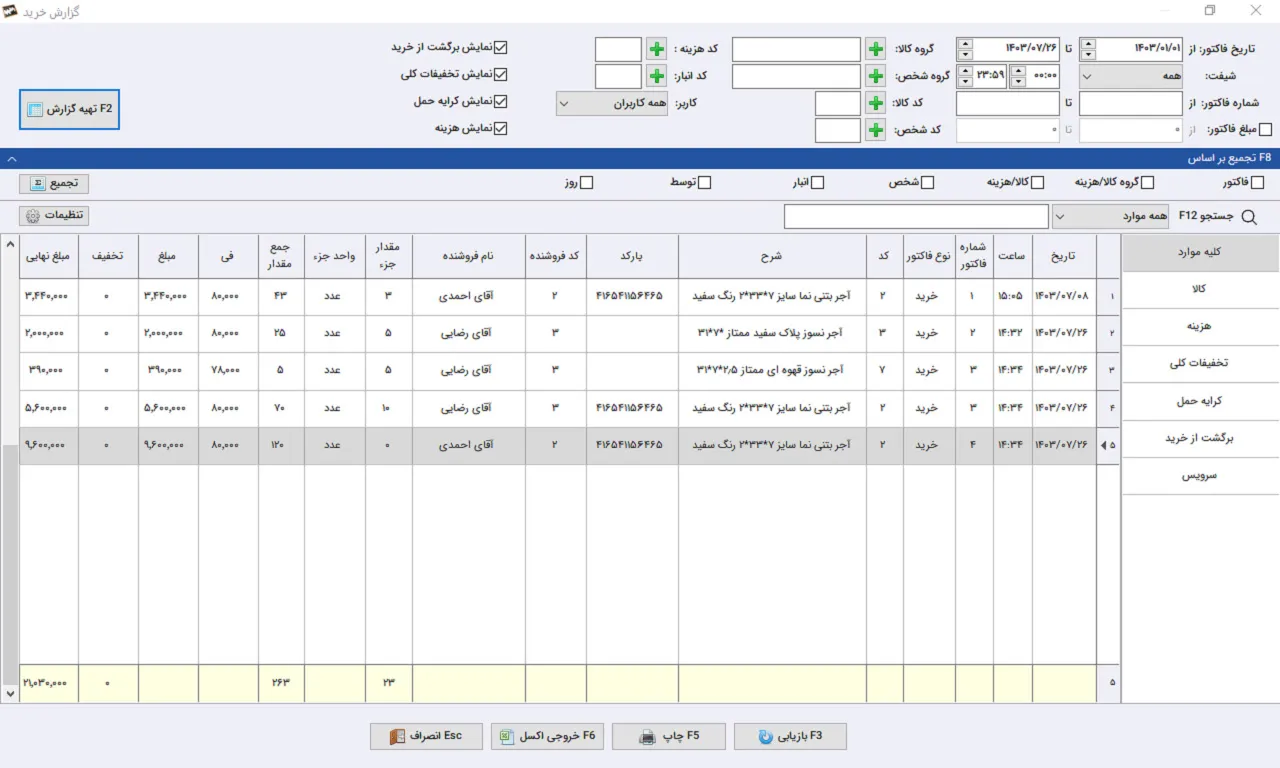Click the تجمیع aggregate button
Image resolution: width=1280 pixels, height=768 pixels.
(54, 183)
